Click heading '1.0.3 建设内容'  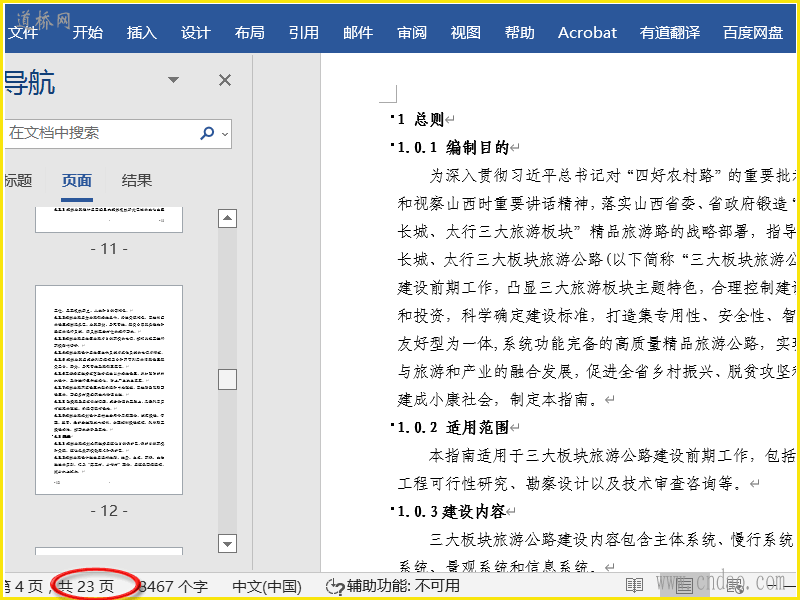click(x=452, y=511)
